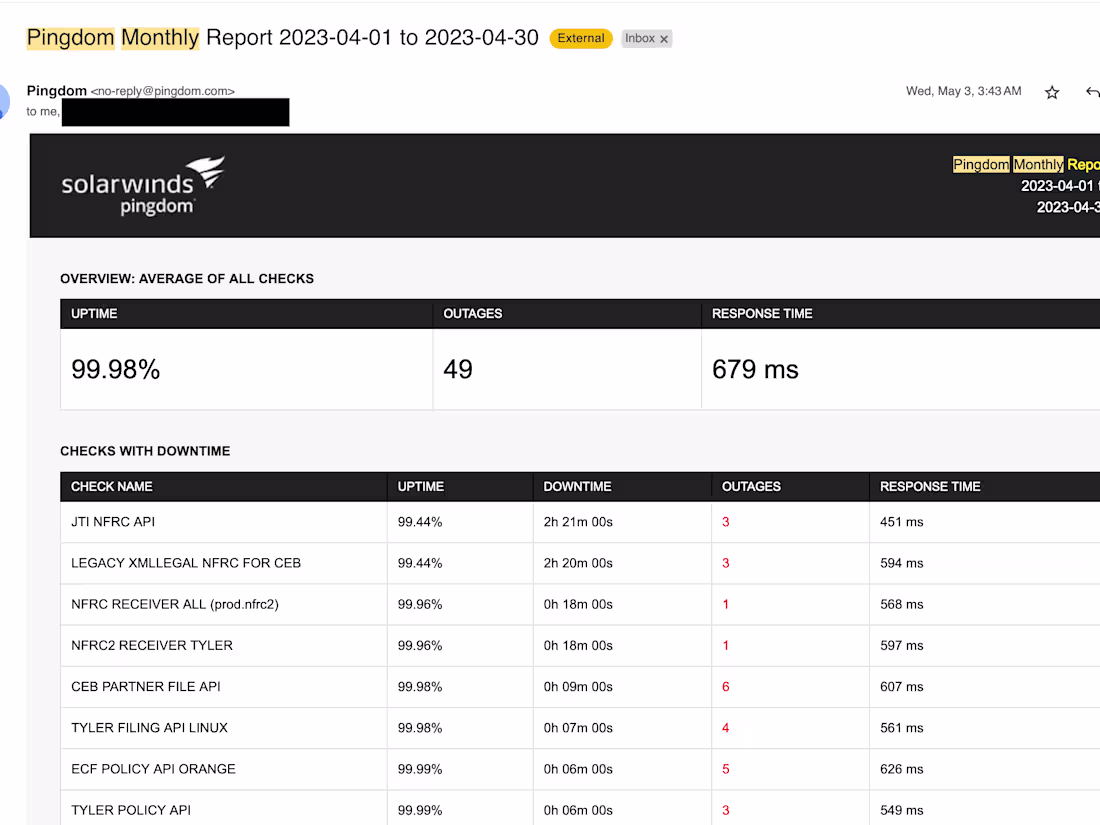Click the yellow External badge
1100x825 pixels.
coord(581,38)
